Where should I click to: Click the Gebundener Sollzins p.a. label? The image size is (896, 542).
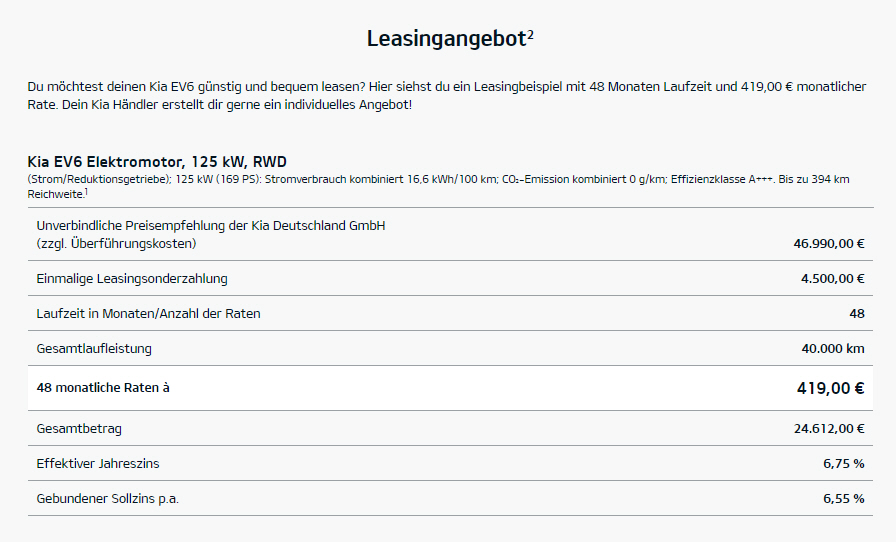click(x=108, y=498)
